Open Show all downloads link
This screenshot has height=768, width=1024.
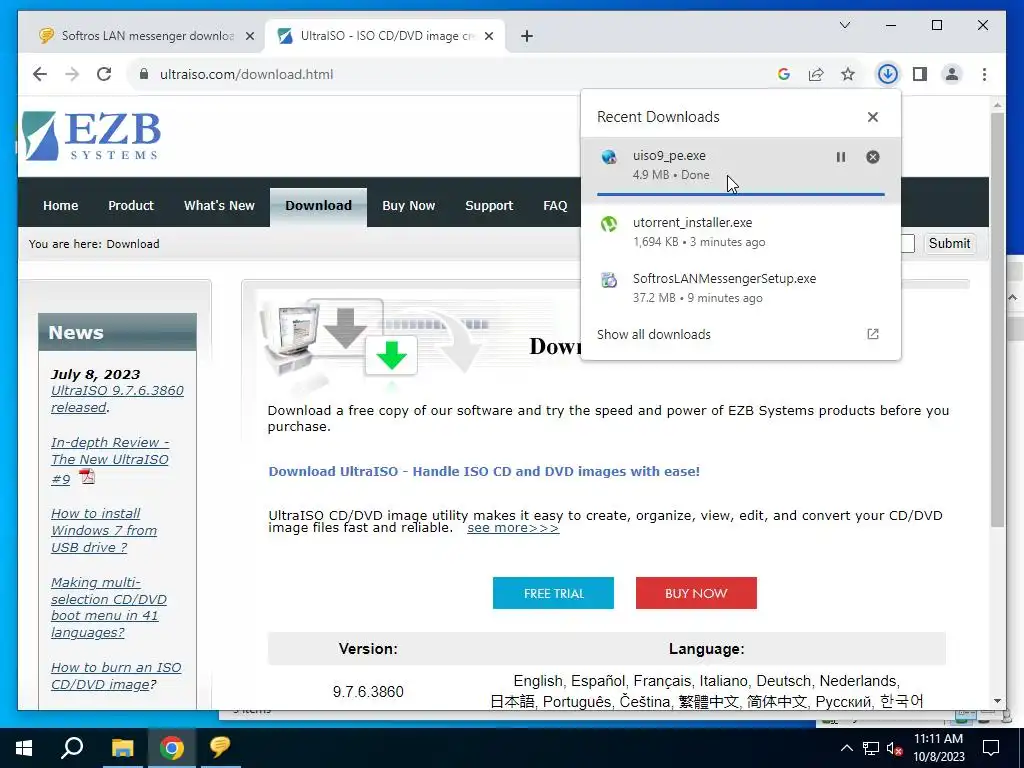coord(654,334)
